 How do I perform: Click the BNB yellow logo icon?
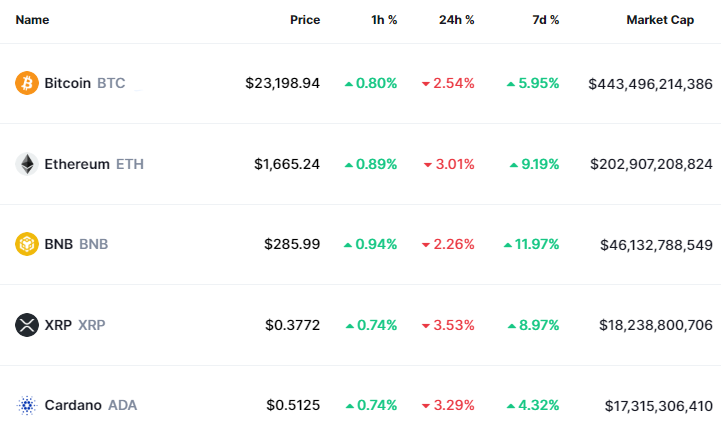tap(27, 244)
